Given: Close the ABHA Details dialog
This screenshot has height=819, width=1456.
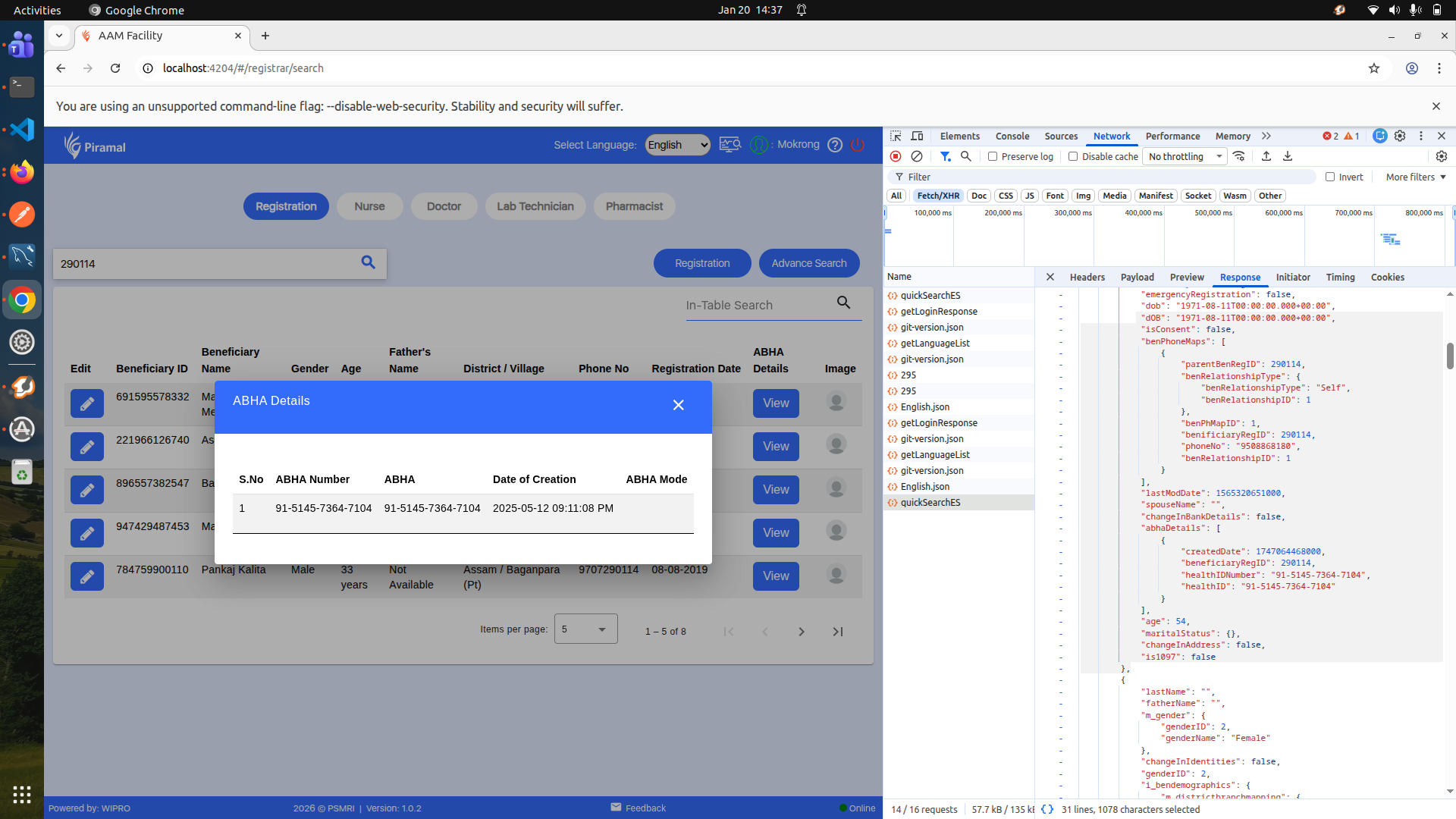Looking at the screenshot, I should (x=678, y=405).
